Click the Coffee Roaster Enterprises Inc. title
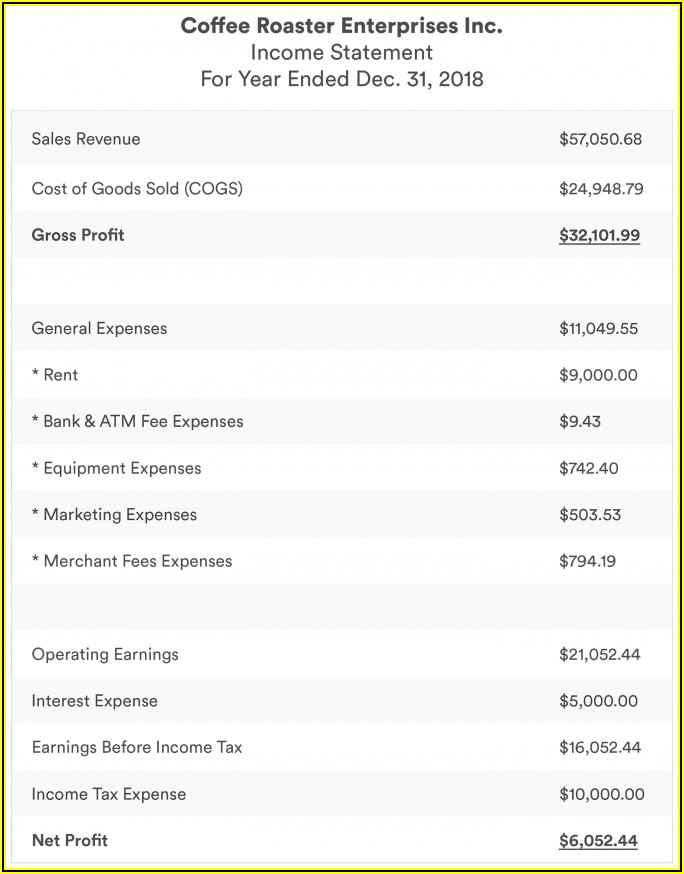The image size is (684, 874). (x=341, y=27)
